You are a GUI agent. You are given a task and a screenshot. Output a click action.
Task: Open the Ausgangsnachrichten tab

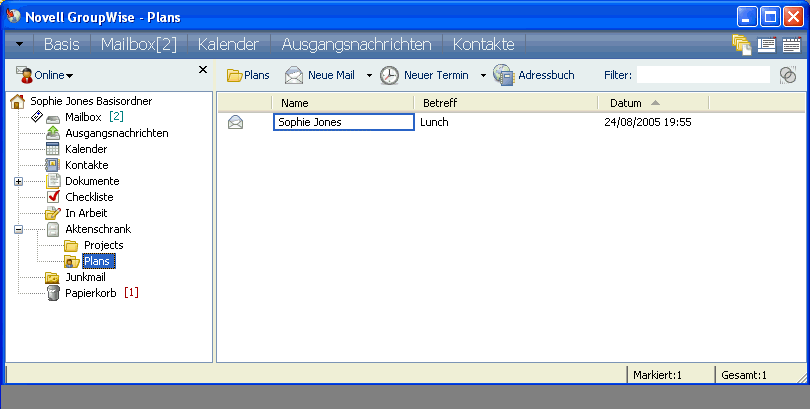coord(356,44)
